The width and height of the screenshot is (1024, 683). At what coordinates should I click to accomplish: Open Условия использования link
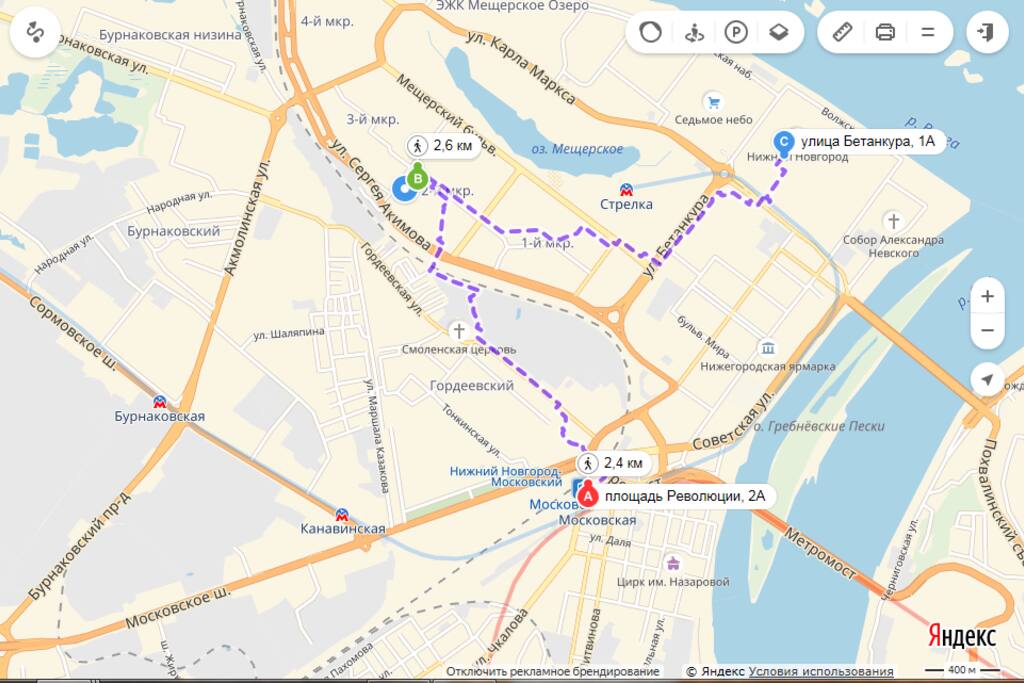click(820, 671)
